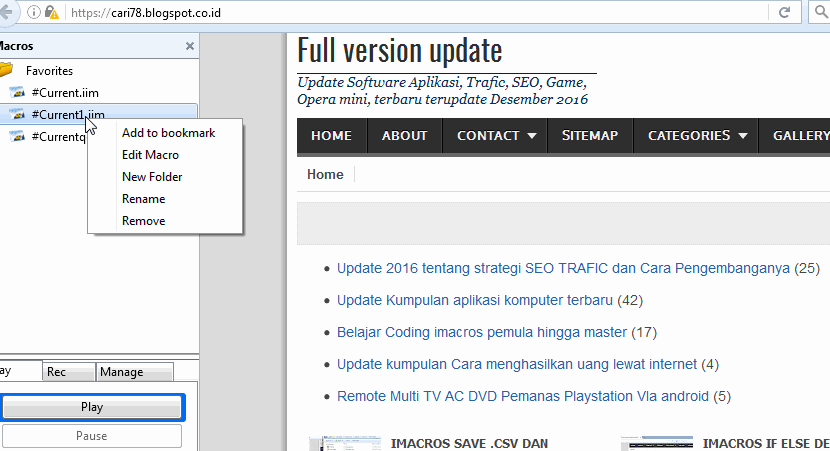
Task: Switch to the Rec tab
Action: click(57, 372)
